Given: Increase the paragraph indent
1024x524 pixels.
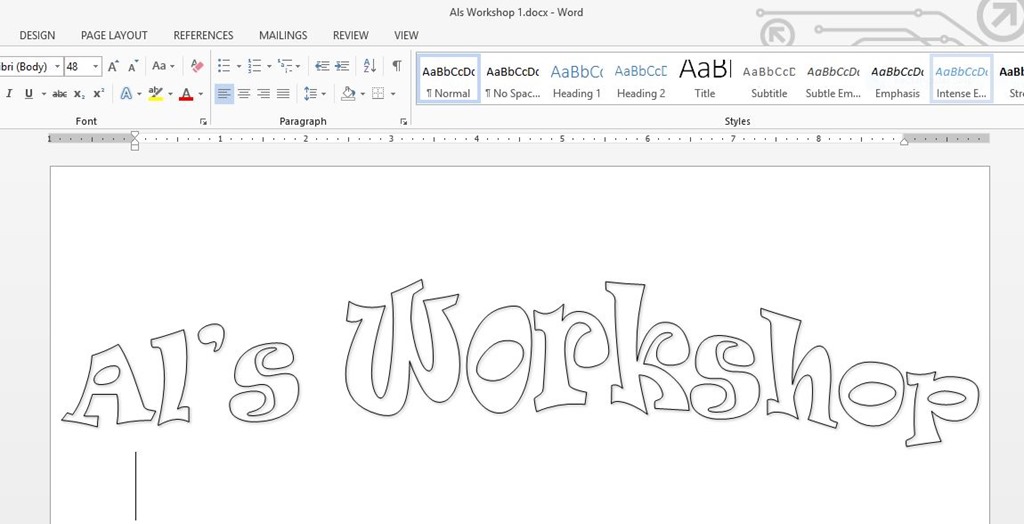Looking at the screenshot, I should coord(342,66).
